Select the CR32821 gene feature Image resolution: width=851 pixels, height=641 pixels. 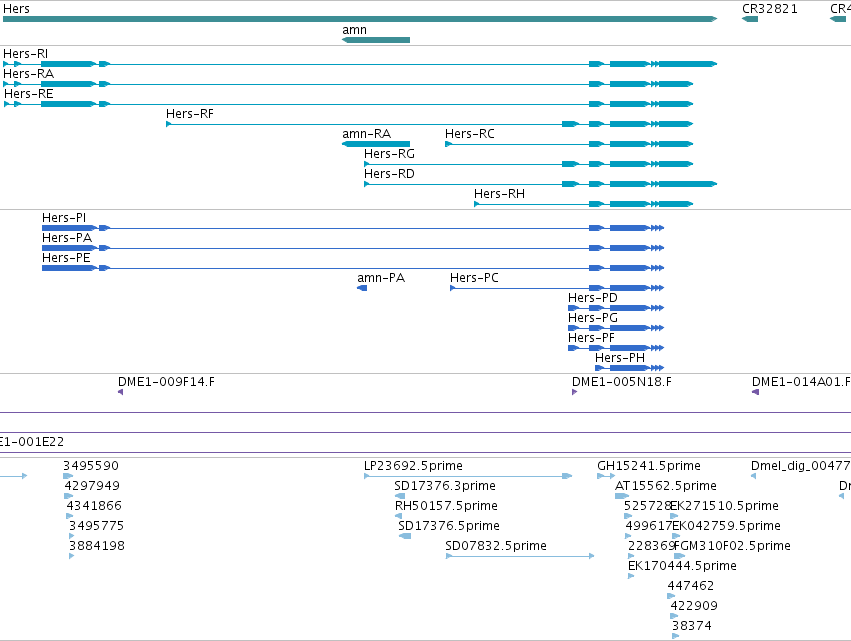750,19
